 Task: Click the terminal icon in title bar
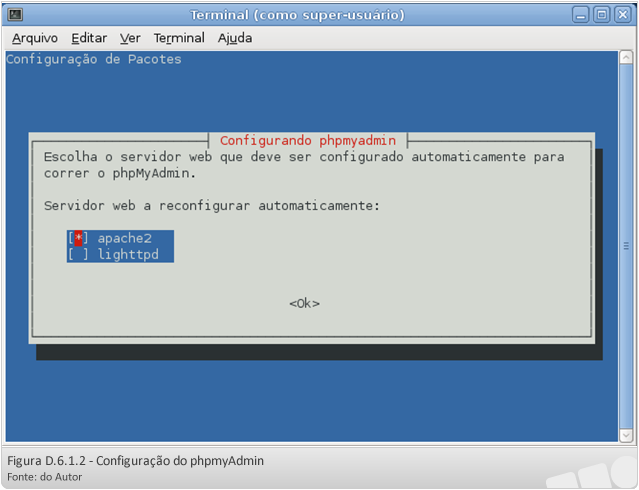pyautogui.click(x=15, y=15)
